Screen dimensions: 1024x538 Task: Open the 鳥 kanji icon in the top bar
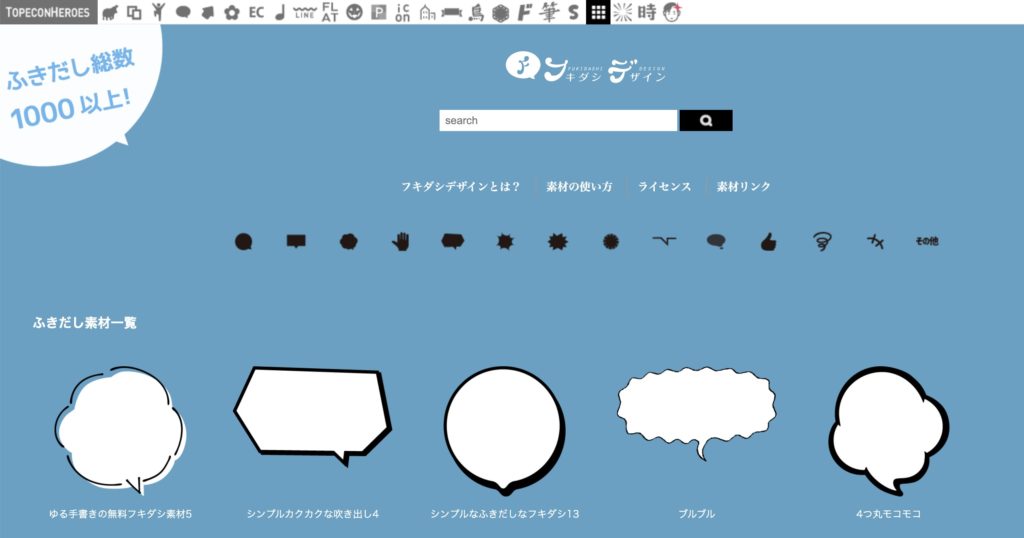(x=477, y=12)
